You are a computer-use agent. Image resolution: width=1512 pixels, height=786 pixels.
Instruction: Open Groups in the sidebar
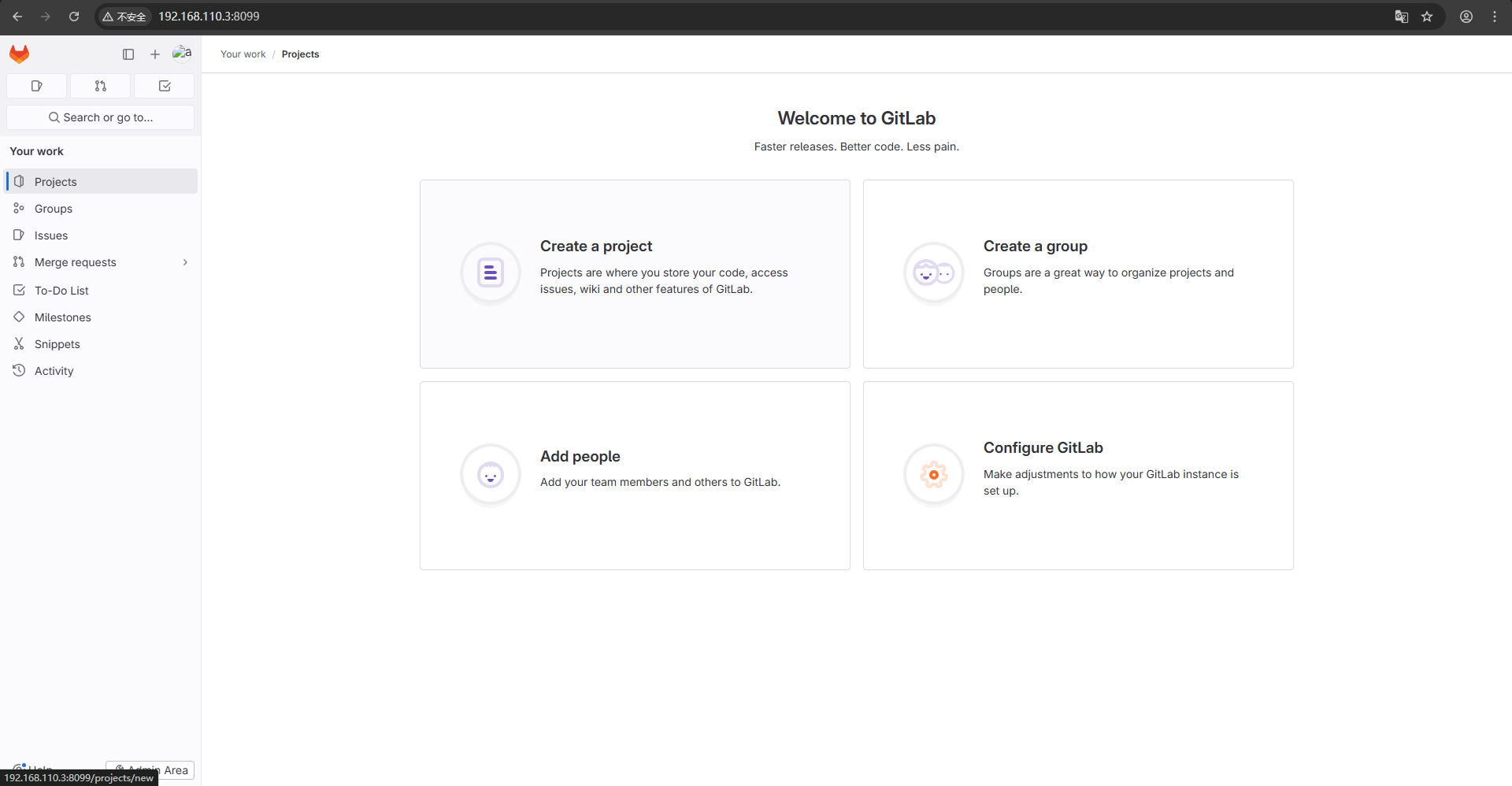pos(101,209)
